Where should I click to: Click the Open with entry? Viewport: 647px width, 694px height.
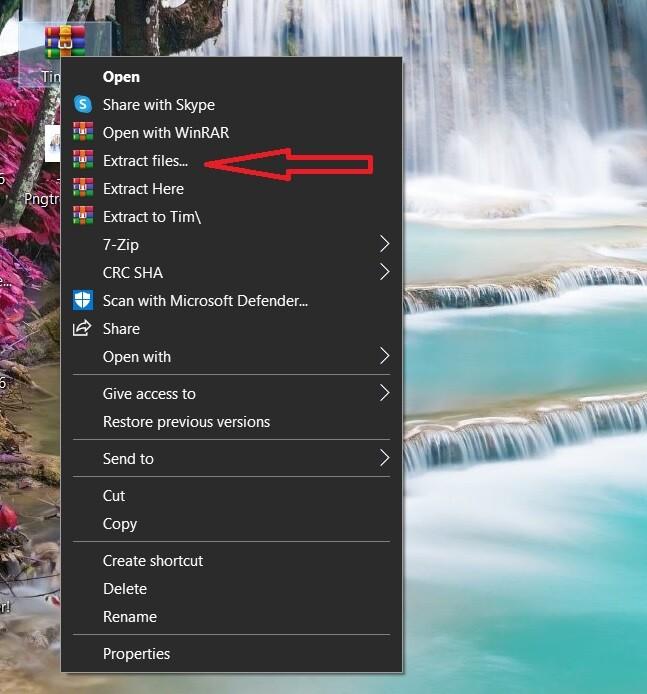(x=231, y=357)
